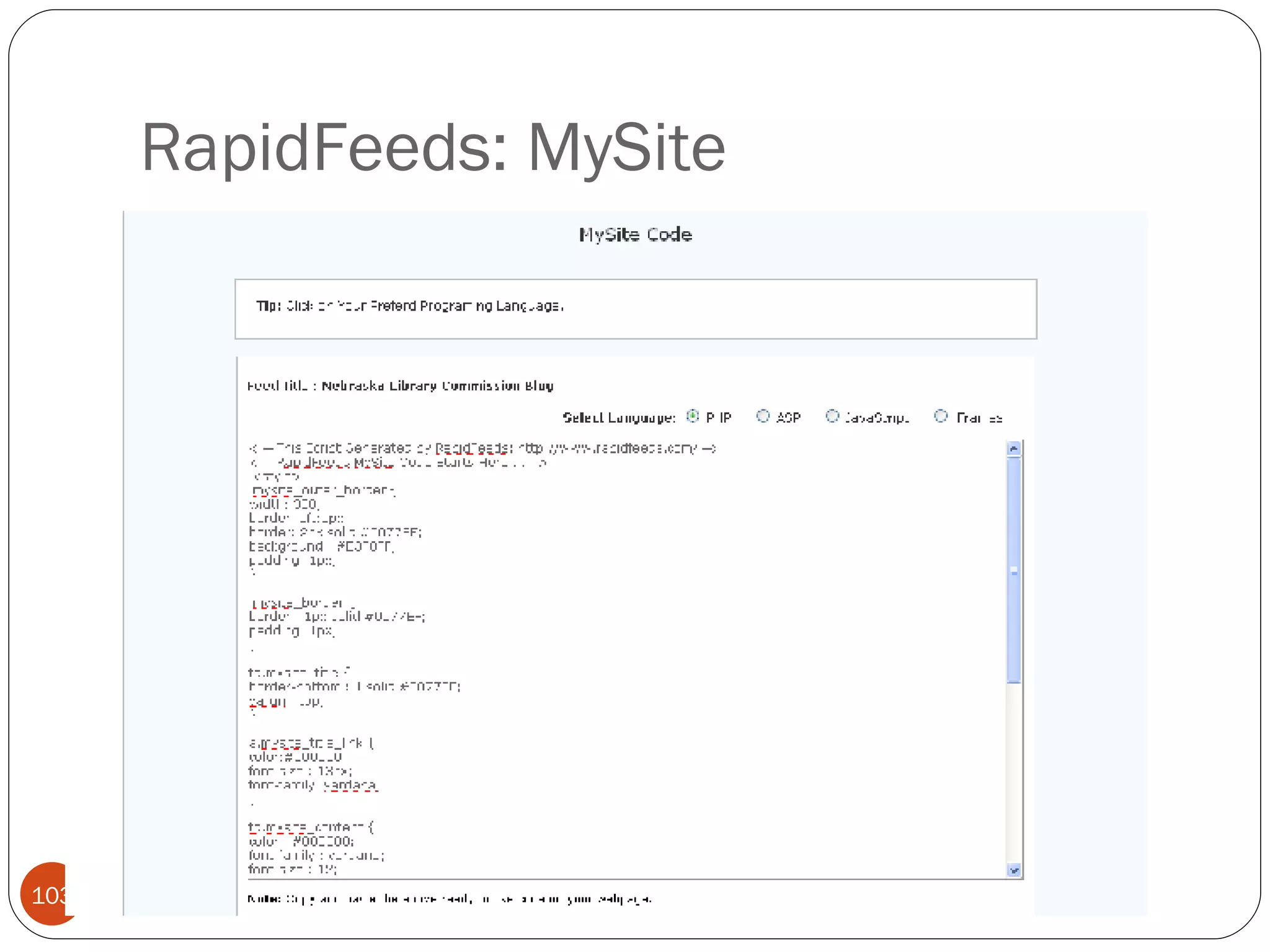Screen dimensions: 1270x952
Task: Click the Select Language label
Action: [x=619, y=418]
